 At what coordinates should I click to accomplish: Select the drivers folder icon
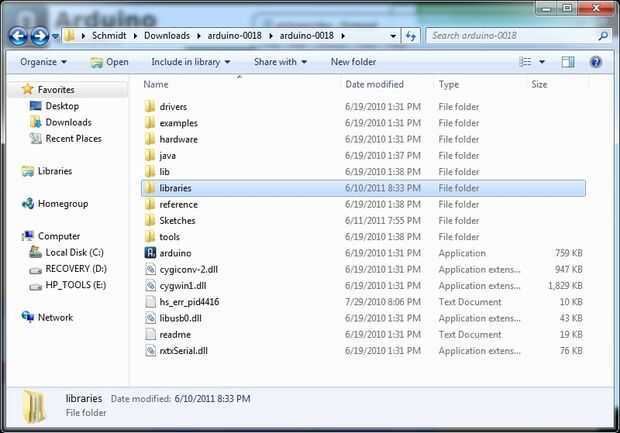point(150,106)
